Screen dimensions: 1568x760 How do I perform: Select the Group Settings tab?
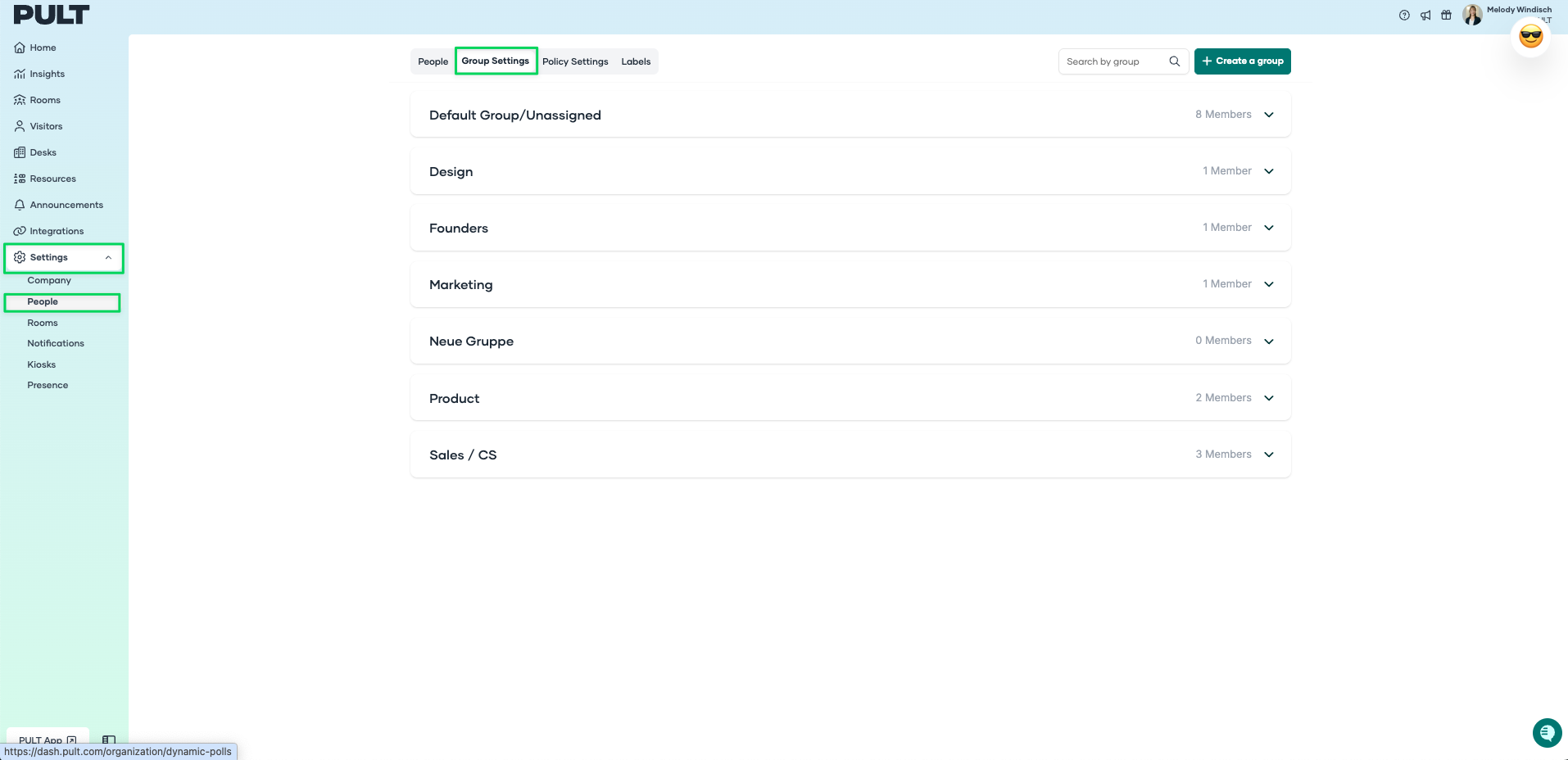pos(496,61)
